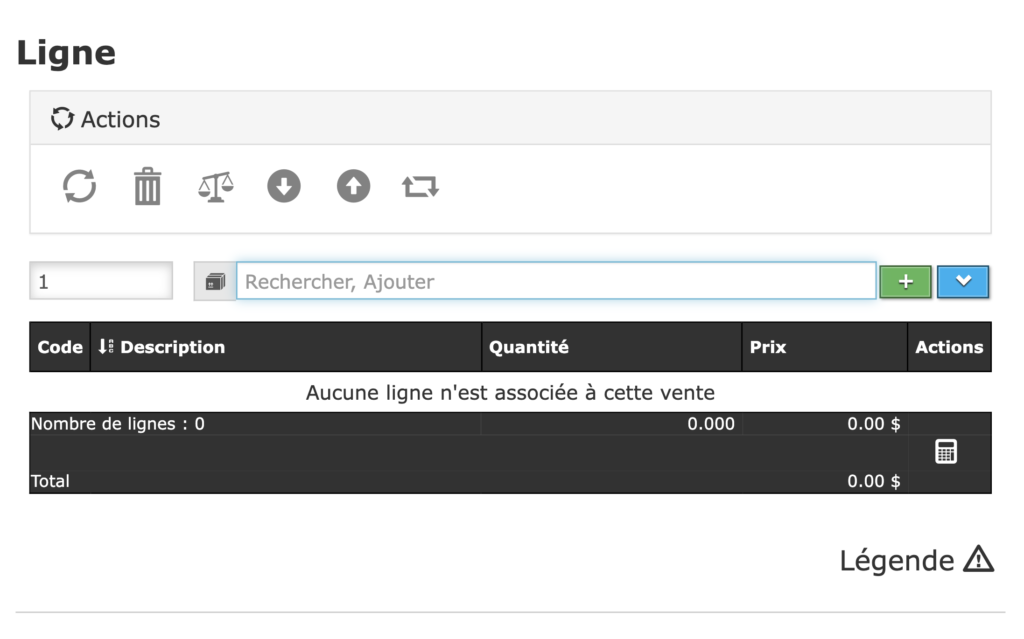Click the circled up arrow icon
1024x639 pixels.
coord(353,187)
